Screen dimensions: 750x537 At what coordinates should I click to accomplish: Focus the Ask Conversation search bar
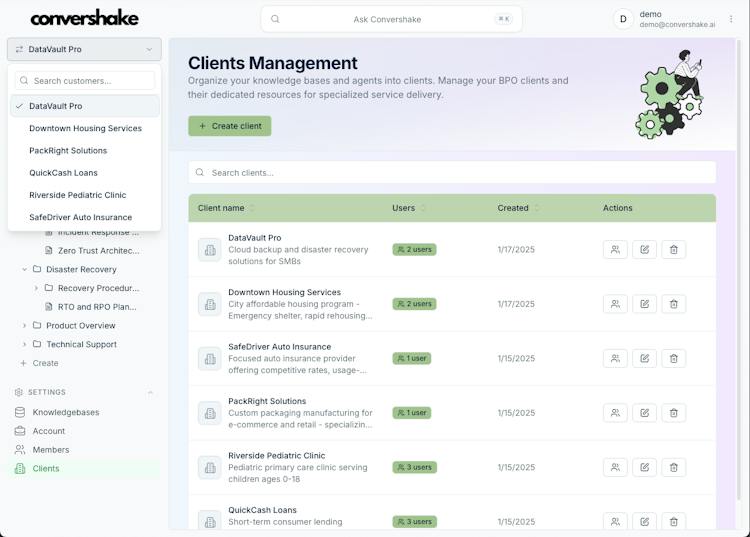(391, 19)
